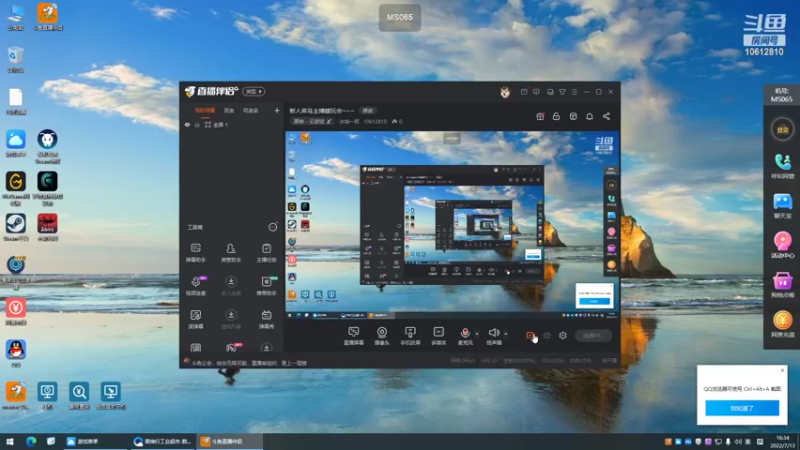Open the gift box icon in the header
Screen dimensions: 800x450
click(x=540, y=116)
